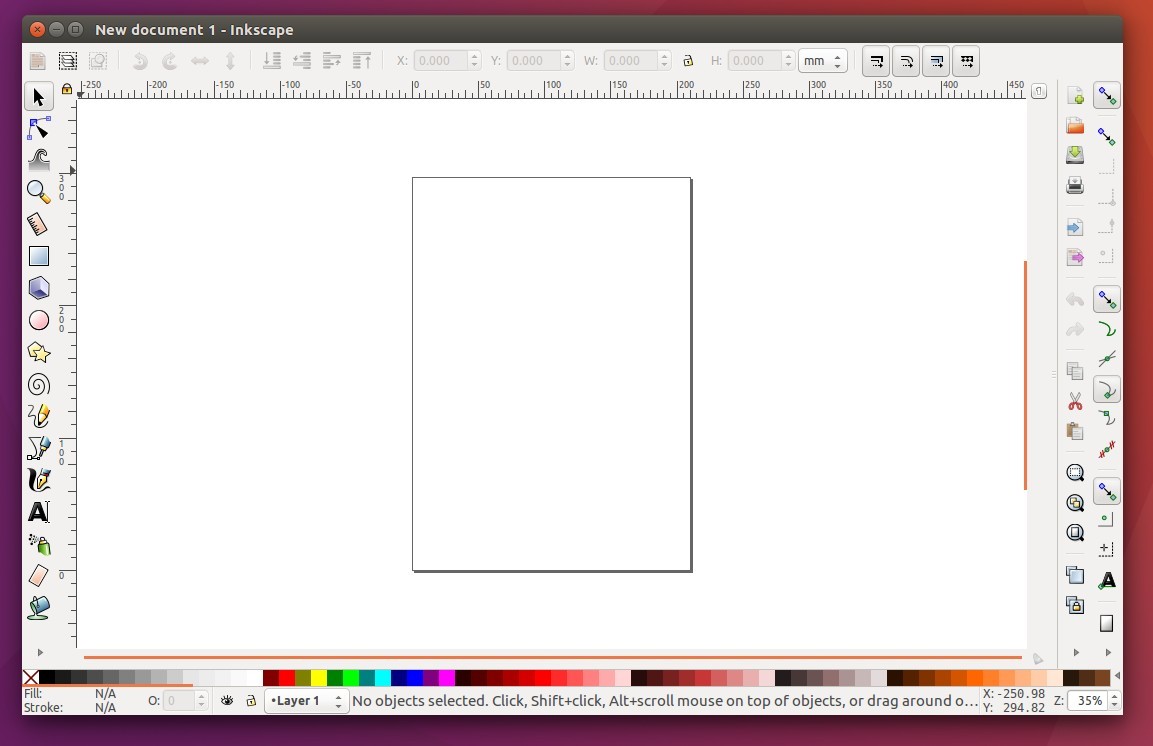Viewport: 1153px width, 746px height.
Task: Select the Eraser tool
Action: [38, 576]
